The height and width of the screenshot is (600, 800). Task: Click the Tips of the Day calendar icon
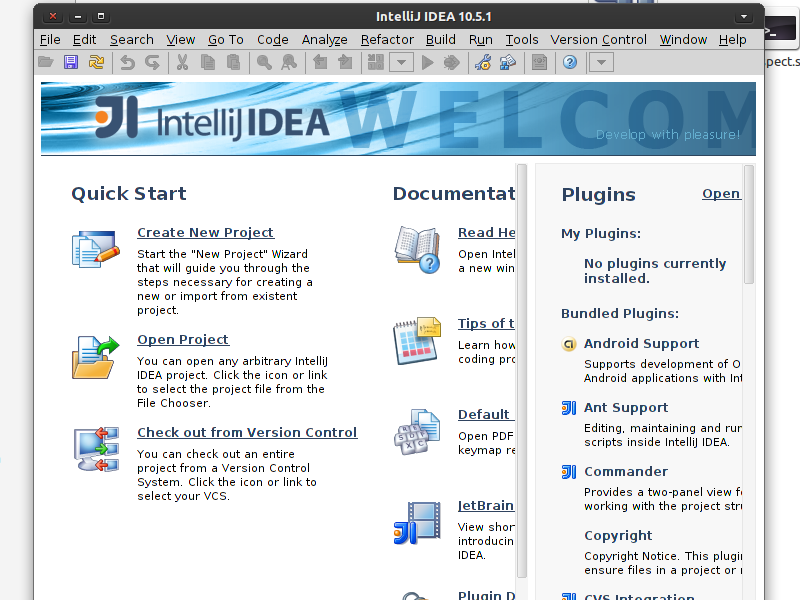[417, 340]
